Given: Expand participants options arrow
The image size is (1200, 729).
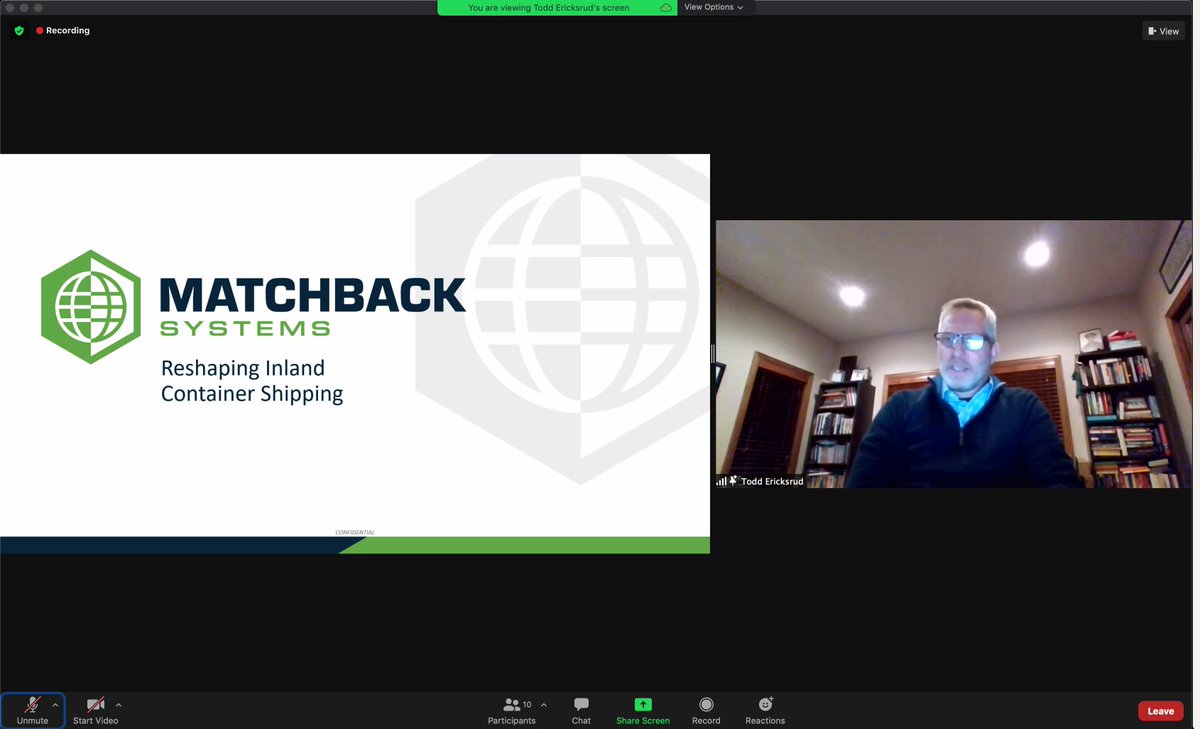Looking at the screenshot, I should pos(544,705).
